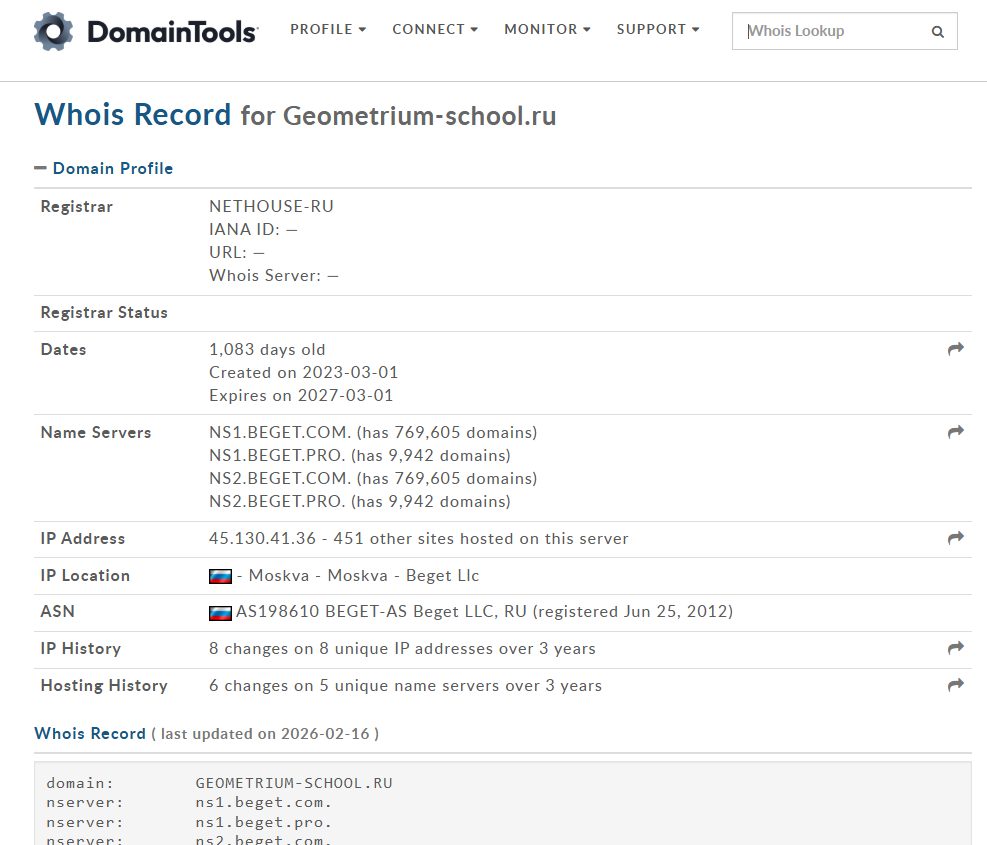This screenshot has width=987, height=845.
Task: Open the MONITOR navigation menu
Action: click(547, 30)
